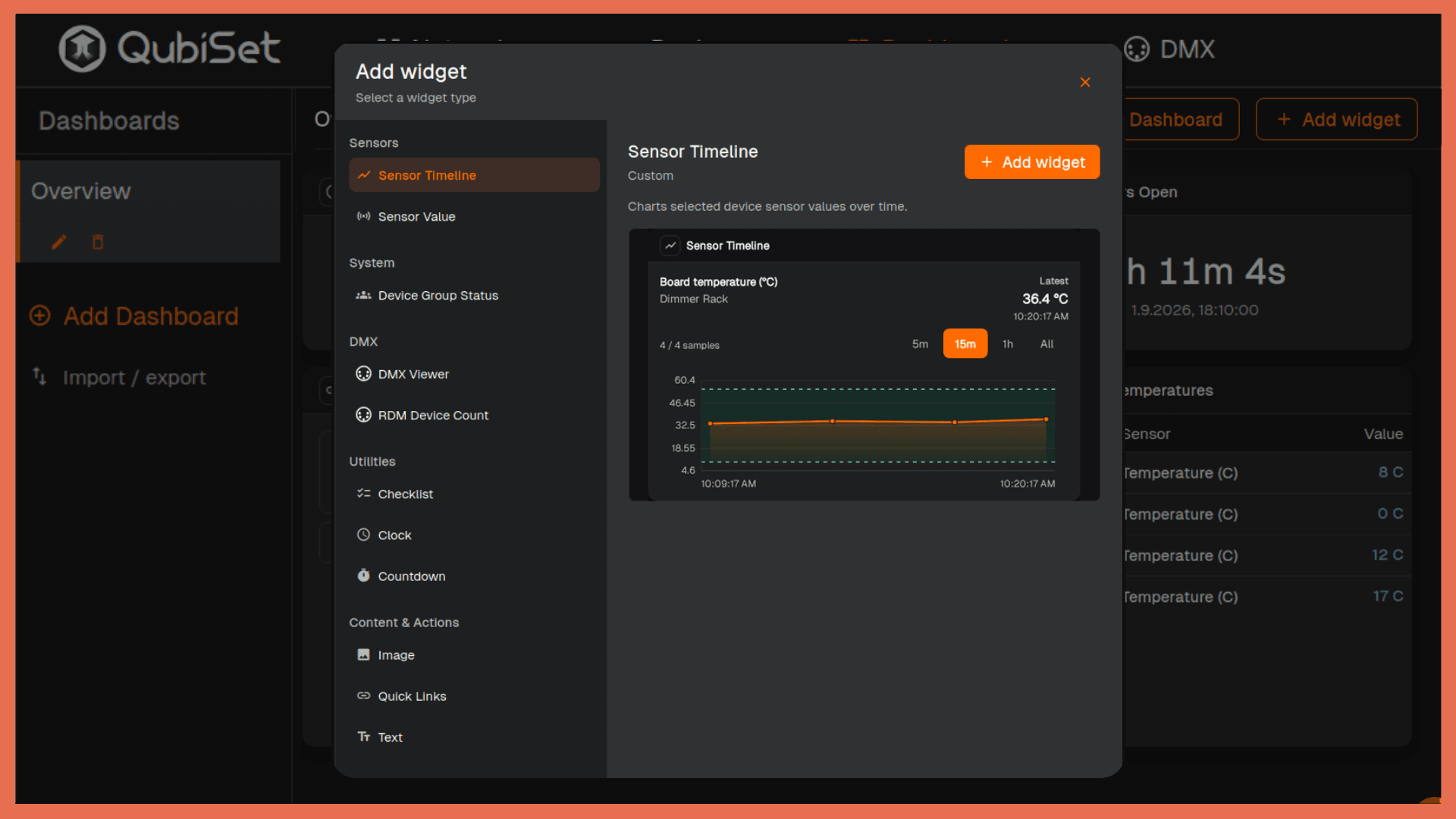This screenshot has height=819, width=1456.
Task: Click the Image picture icon
Action: tap(364, 654)
